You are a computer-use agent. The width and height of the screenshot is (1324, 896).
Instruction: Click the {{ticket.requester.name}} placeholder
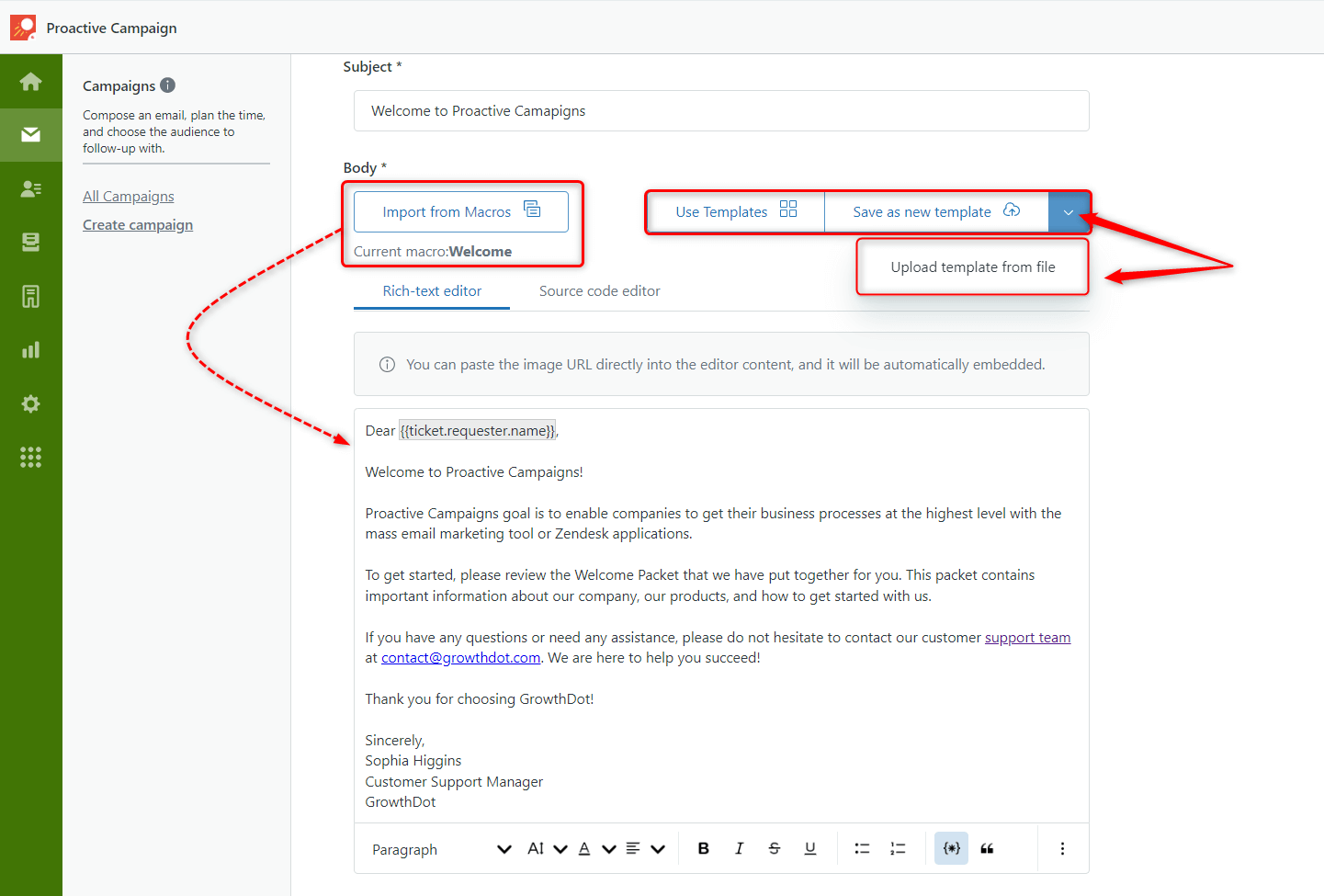[x=478, y=431]
